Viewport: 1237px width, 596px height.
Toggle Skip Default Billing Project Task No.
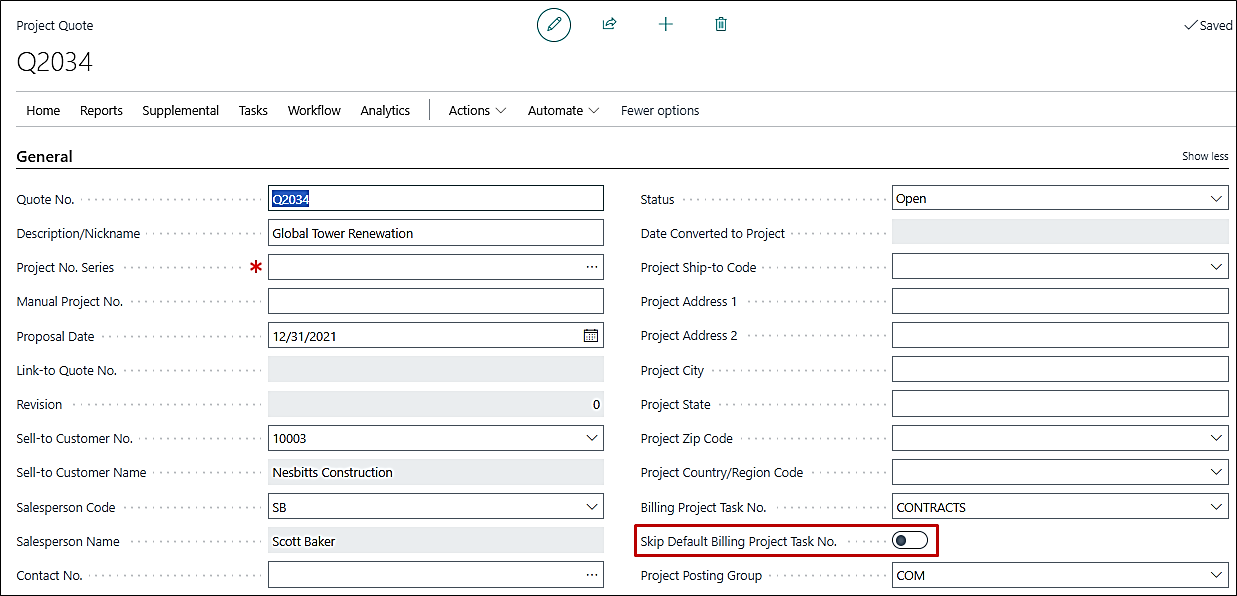(x=910, y=541)
